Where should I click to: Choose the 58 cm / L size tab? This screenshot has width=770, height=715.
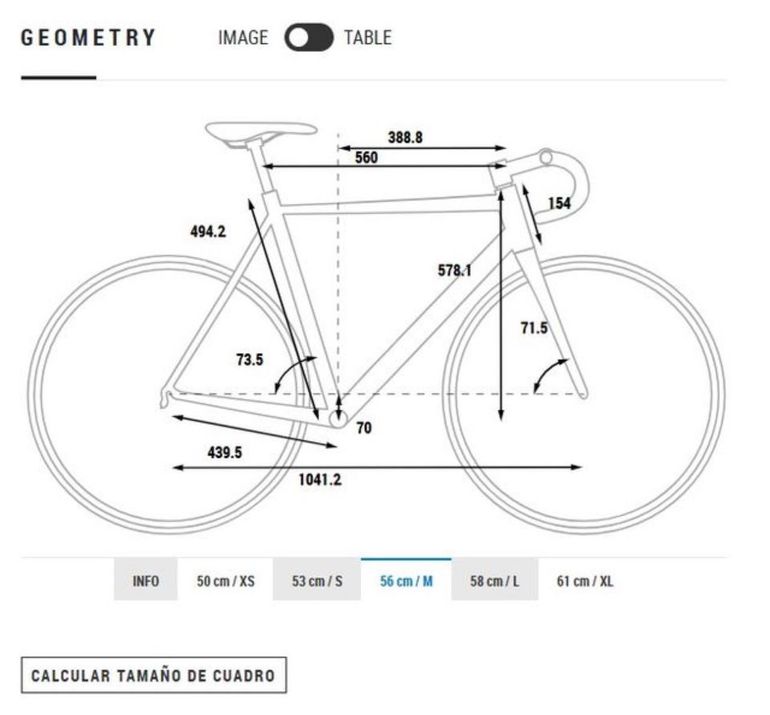tap(496, 581)
